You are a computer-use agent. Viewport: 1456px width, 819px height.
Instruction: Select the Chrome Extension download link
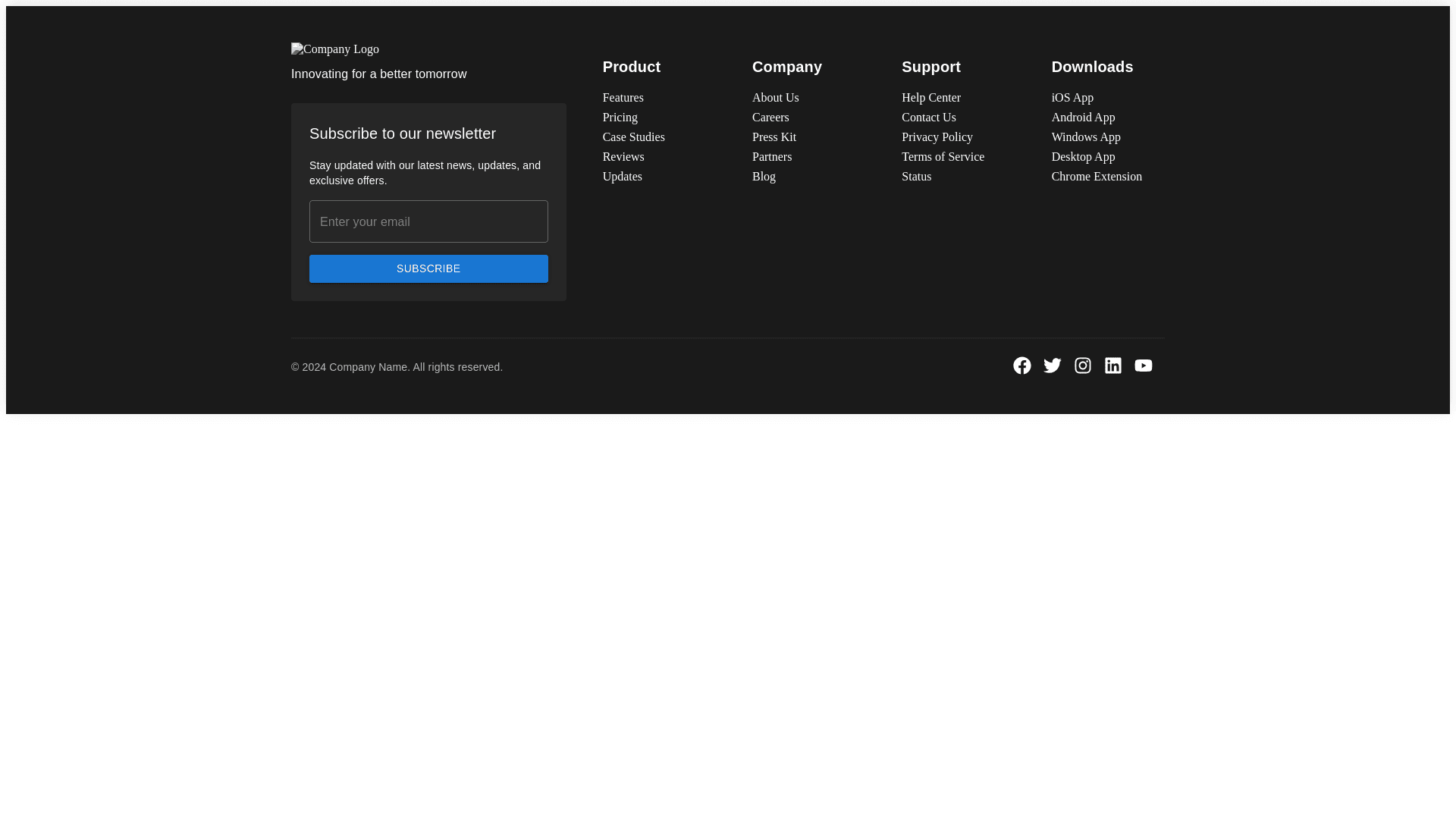point(1096,177)
